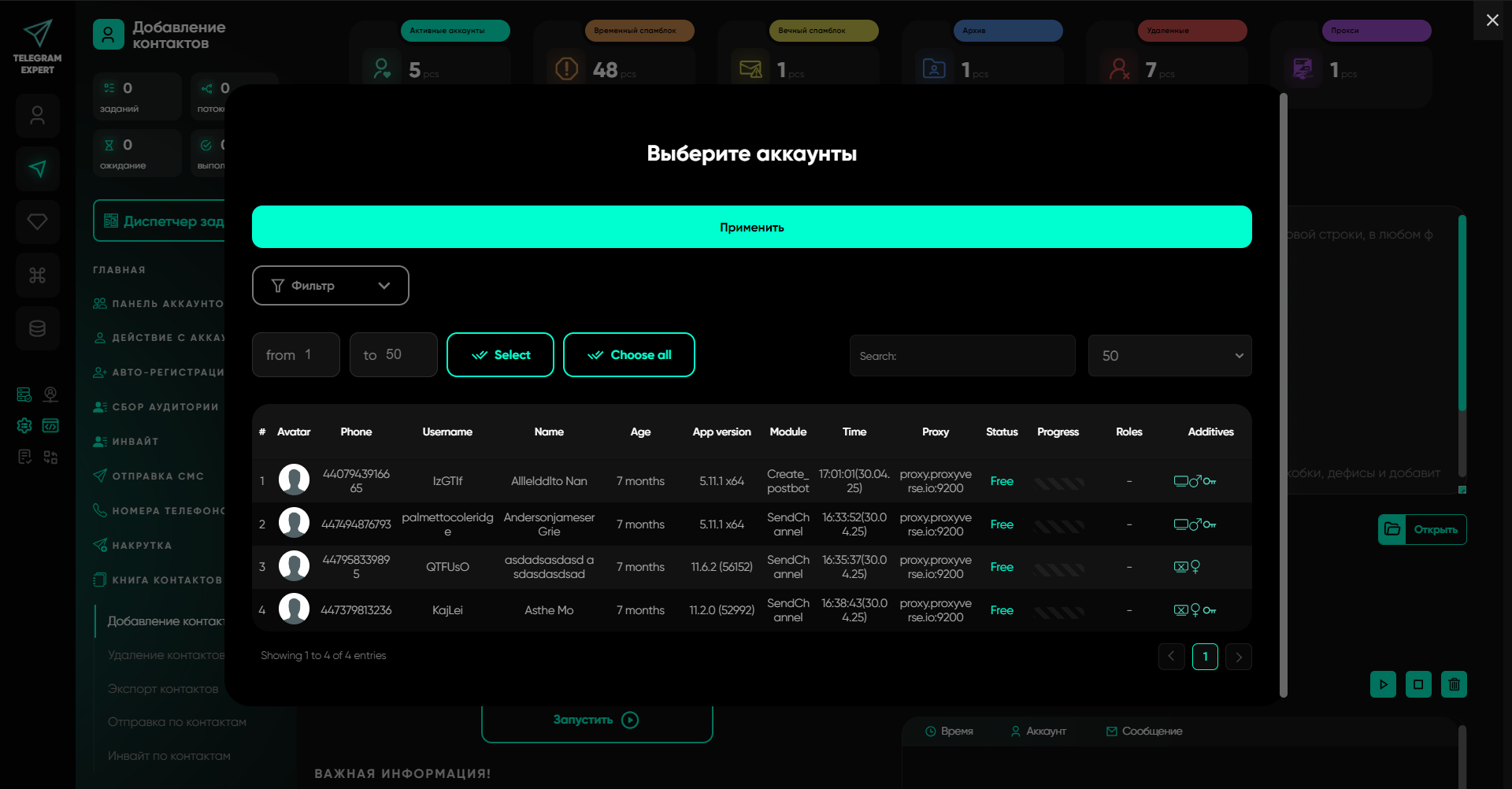Click the paper plane sidebar icon
Image resolution: width=1512 pixels, height=789 pixels.
[37, 169]
